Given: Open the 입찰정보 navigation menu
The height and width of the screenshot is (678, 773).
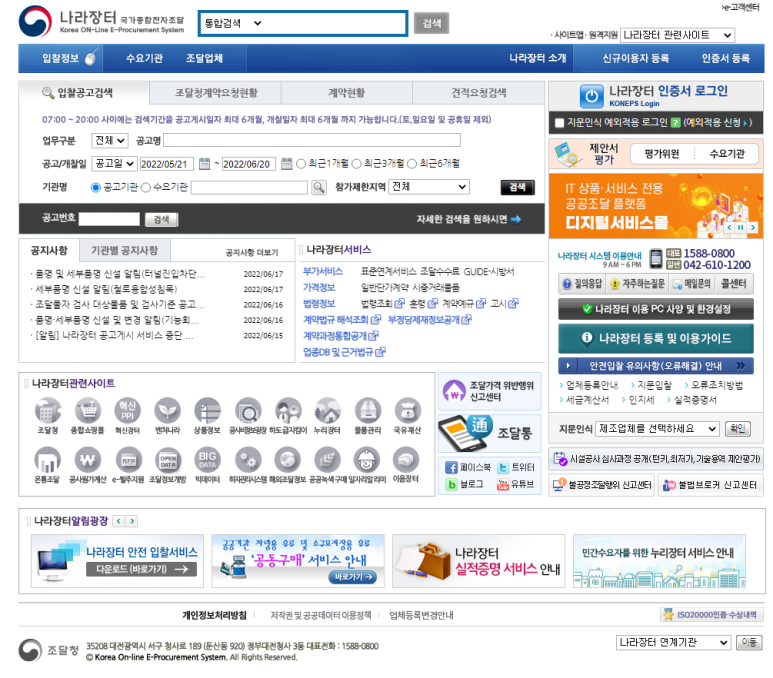Looking at the screenshot, I should coord(61,58).
